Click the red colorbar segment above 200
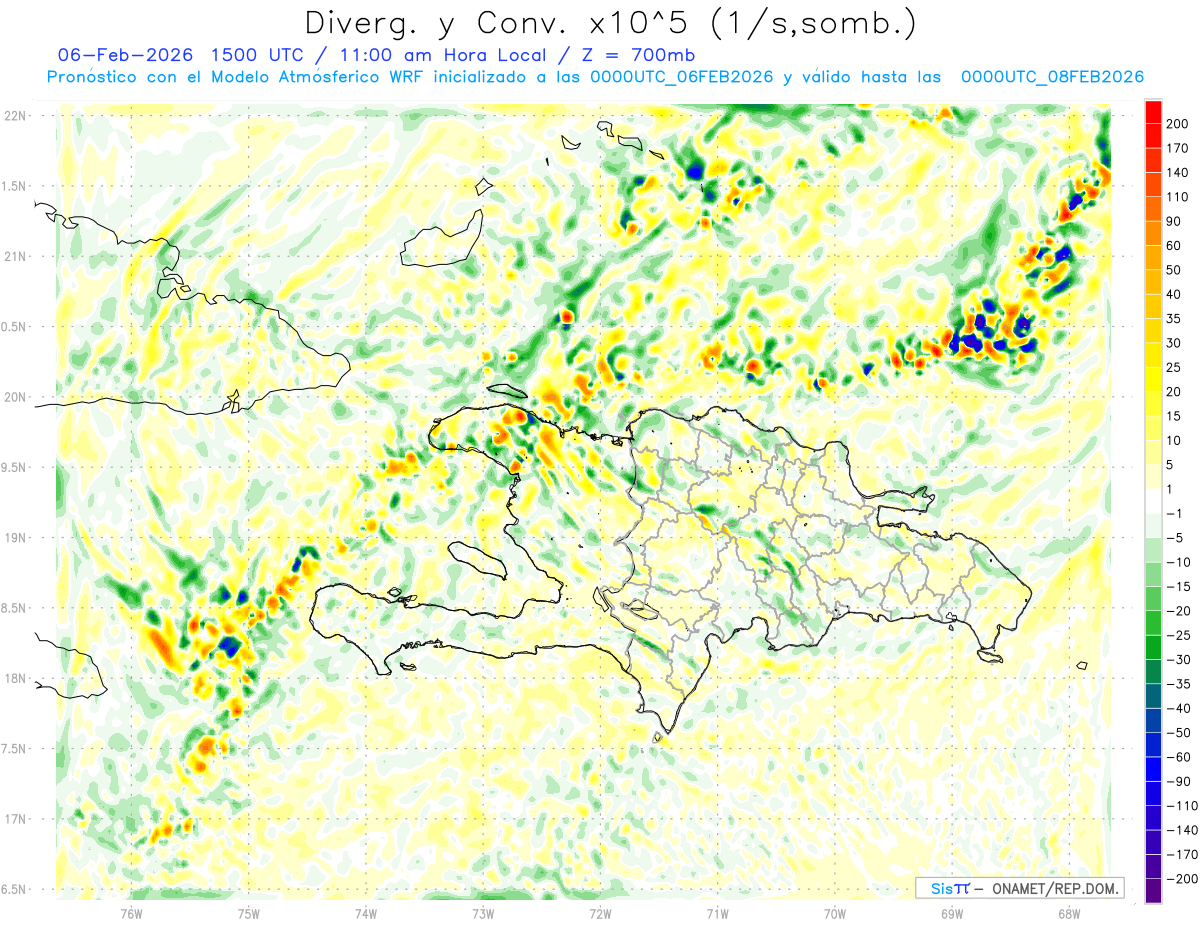The image size is (1200, 927). tap(1153, 111)
